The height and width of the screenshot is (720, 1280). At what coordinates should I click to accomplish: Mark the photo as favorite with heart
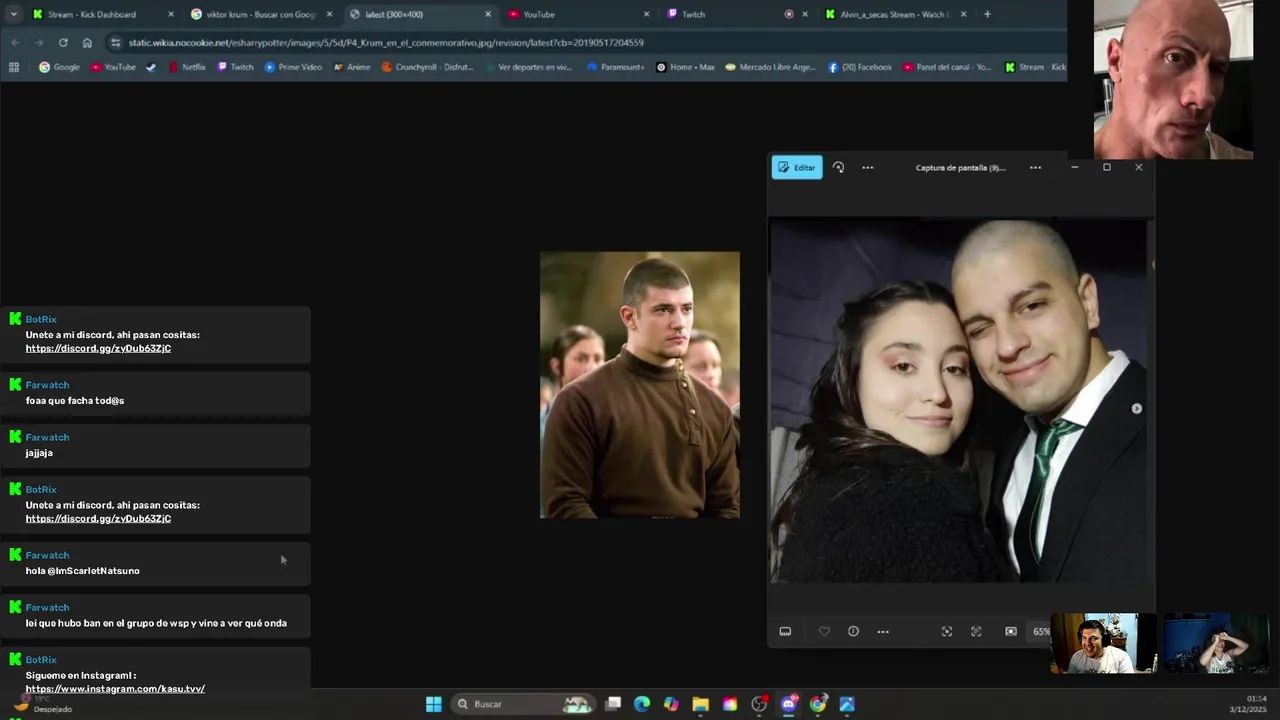click(824, 631)
